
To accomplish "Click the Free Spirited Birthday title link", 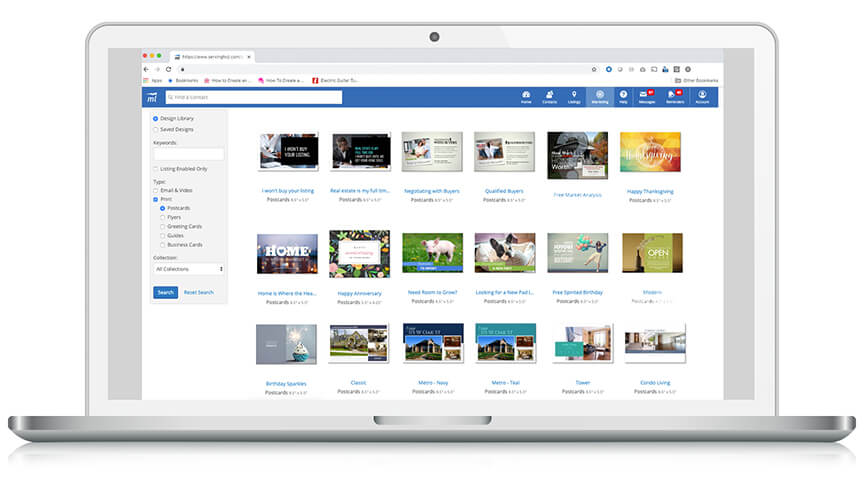I will tap(577, 292).
